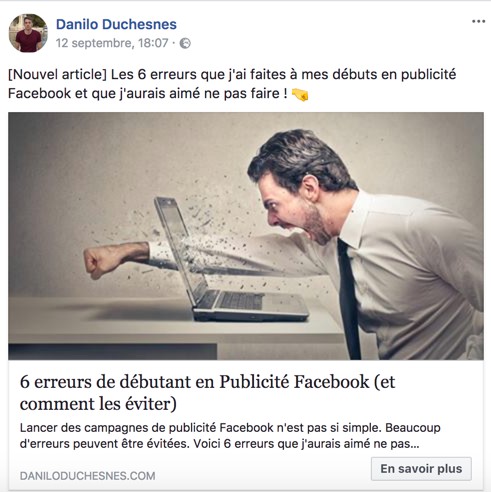This screenshot has width=491, height=492.
Task: Click the man's black tie in the image
Action: (x=348, y=299)
